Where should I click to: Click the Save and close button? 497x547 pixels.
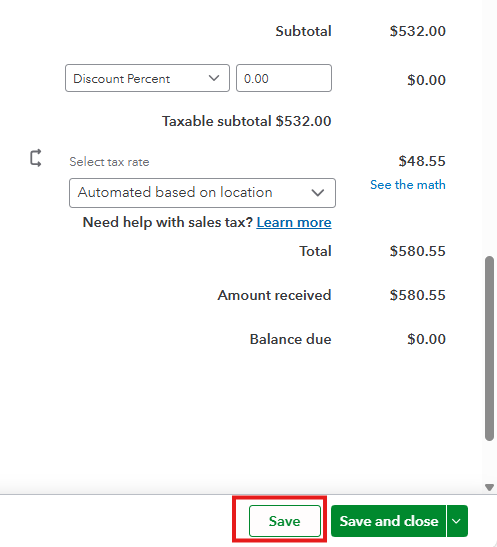(389, 521)
